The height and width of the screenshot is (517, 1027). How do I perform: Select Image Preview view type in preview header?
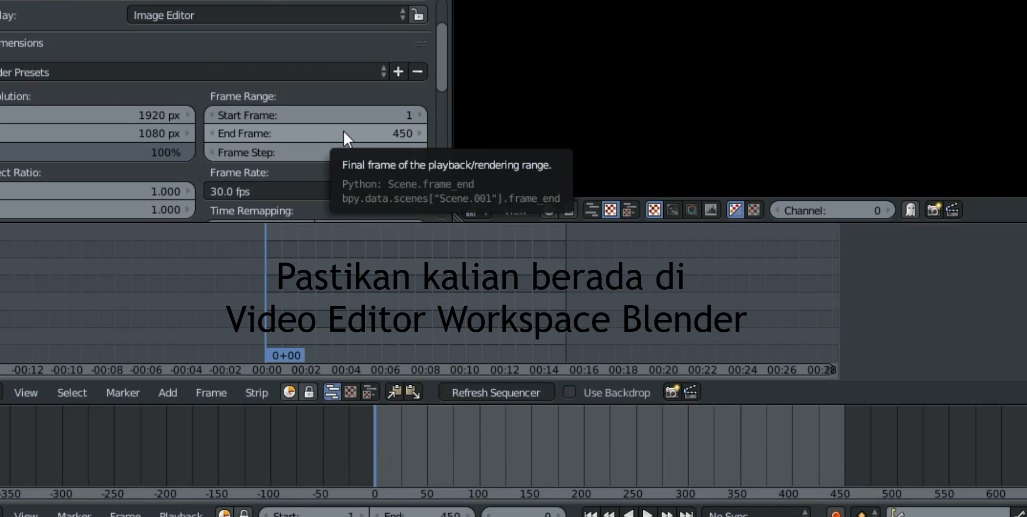tap(610, 210)
